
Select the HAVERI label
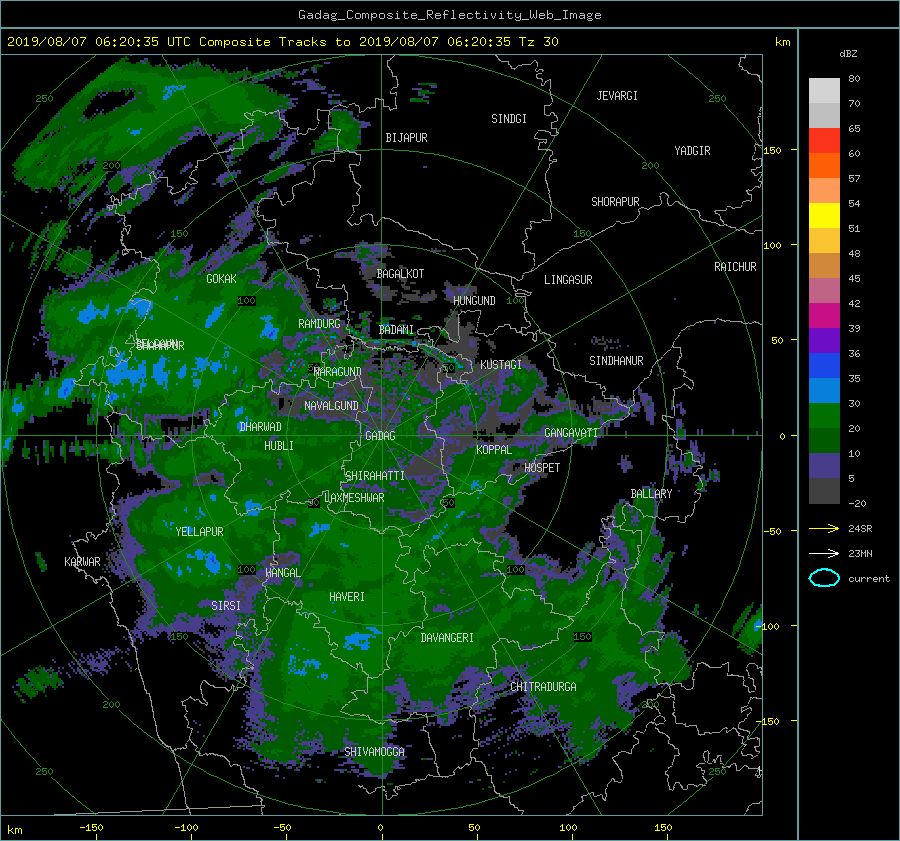[x=347, y=597]
